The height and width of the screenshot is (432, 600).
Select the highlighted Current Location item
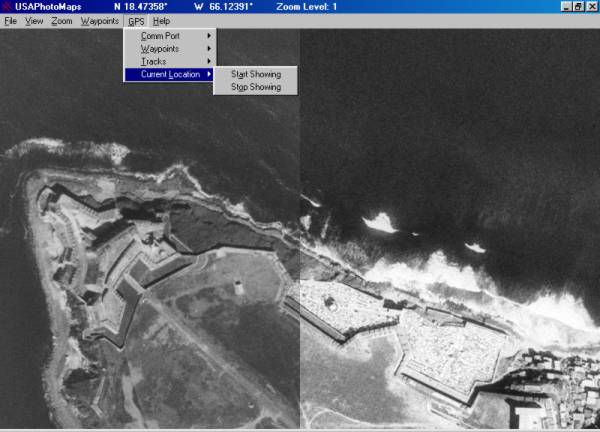[x=169, y=74]
